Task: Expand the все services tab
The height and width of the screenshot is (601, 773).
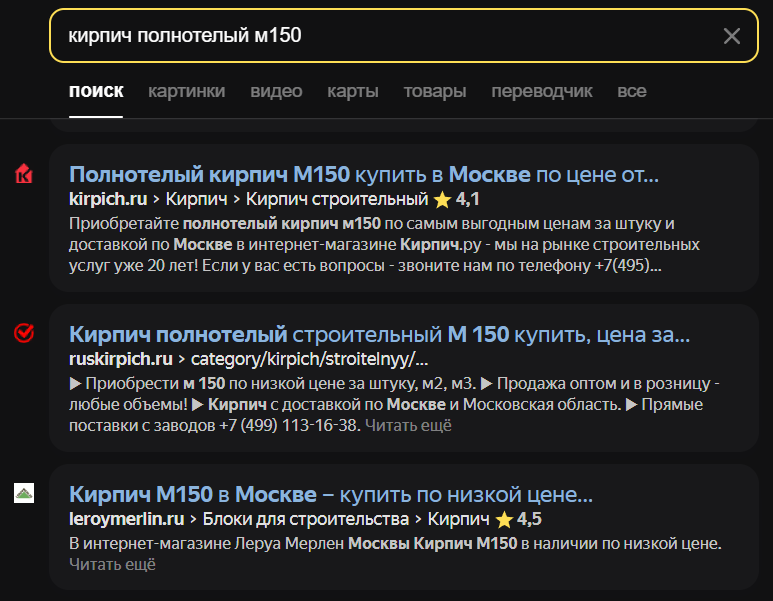Action: (x=631, y=91)
